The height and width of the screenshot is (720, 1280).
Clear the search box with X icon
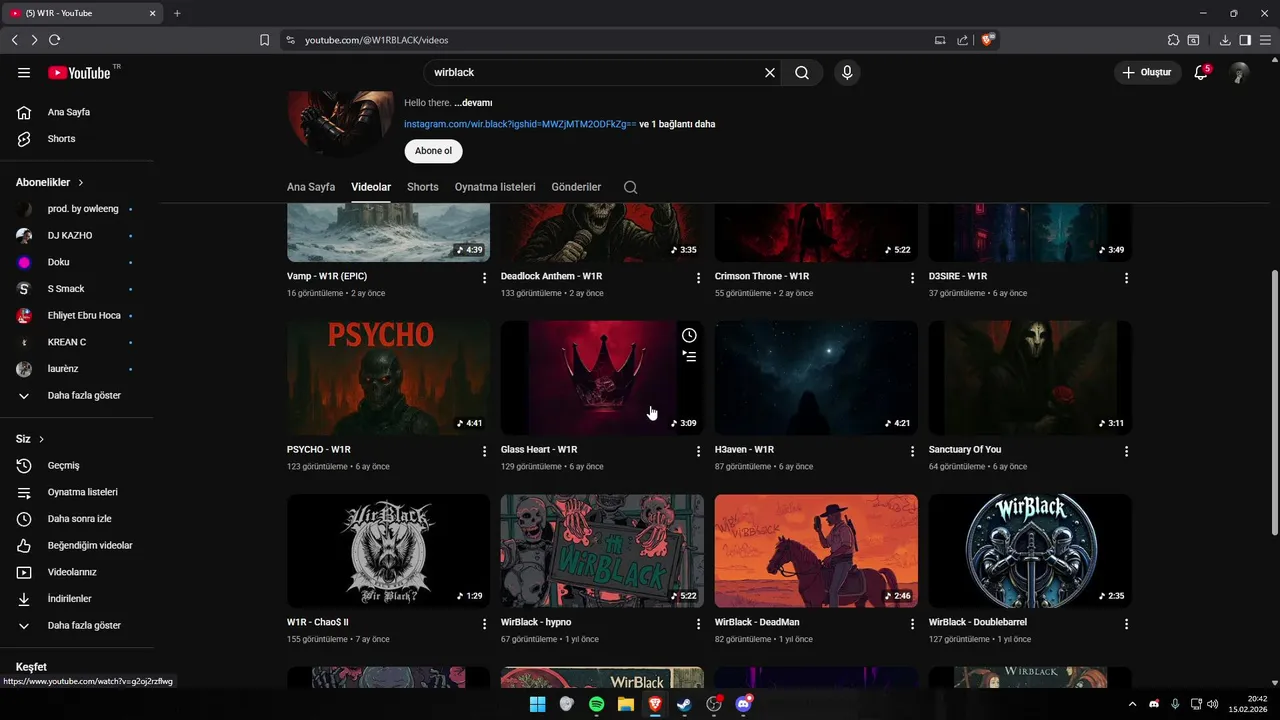click(x=770, y=73)
